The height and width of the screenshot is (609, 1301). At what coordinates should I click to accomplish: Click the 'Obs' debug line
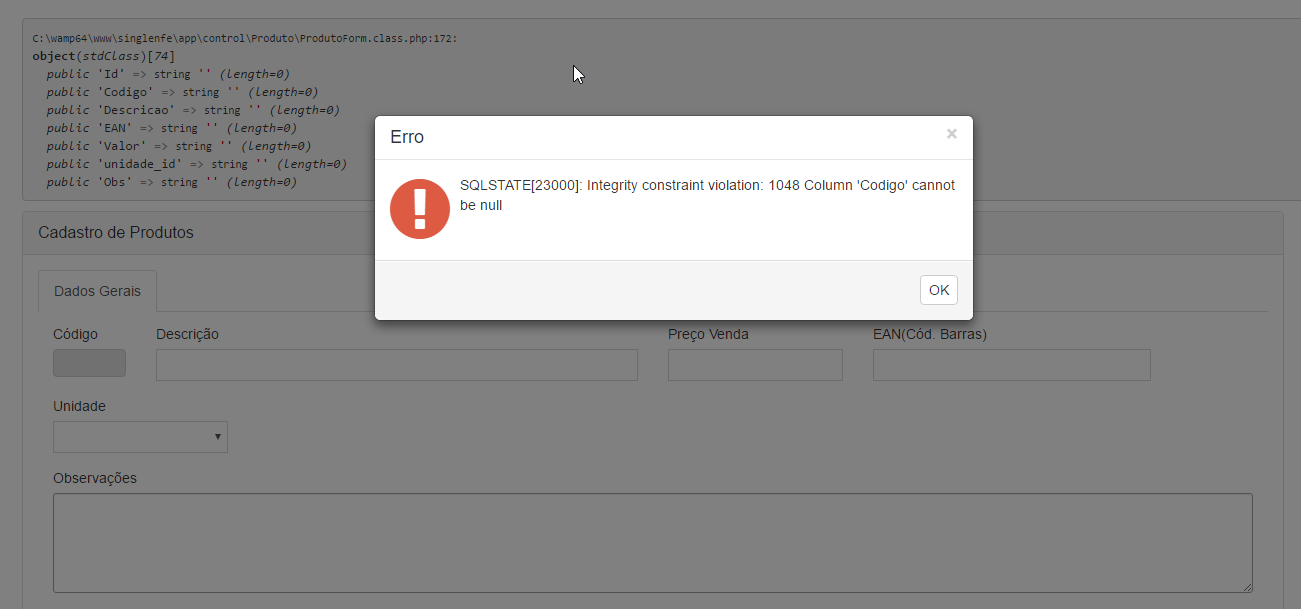coord(171,182)
